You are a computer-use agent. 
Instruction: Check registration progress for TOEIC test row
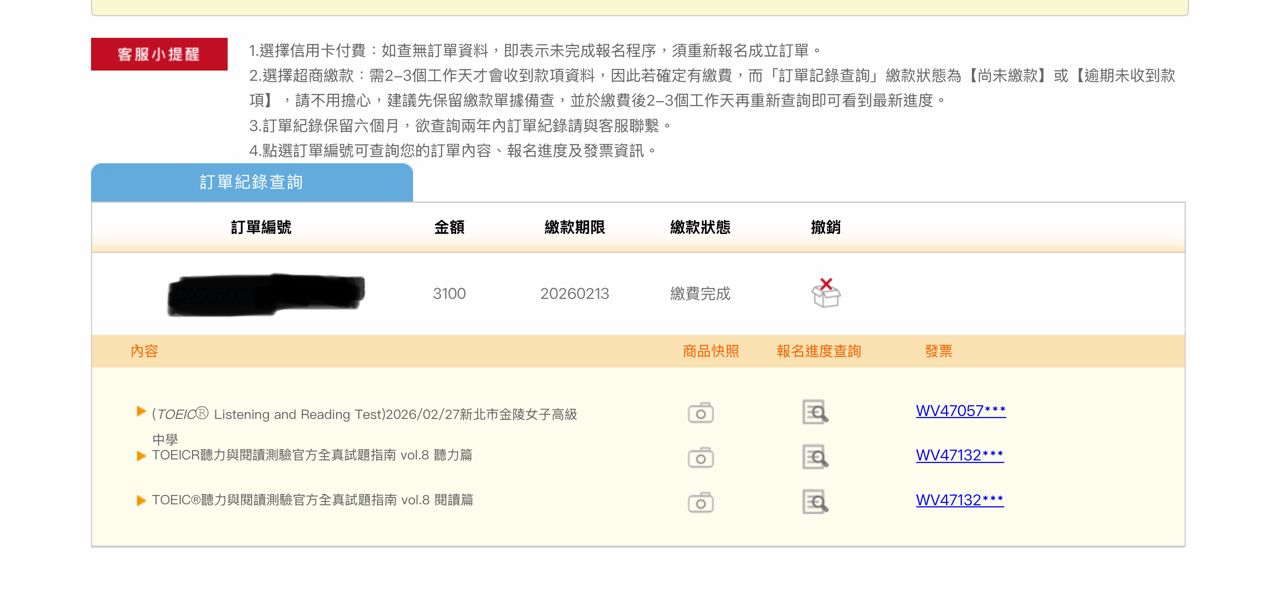click(815, 412)
